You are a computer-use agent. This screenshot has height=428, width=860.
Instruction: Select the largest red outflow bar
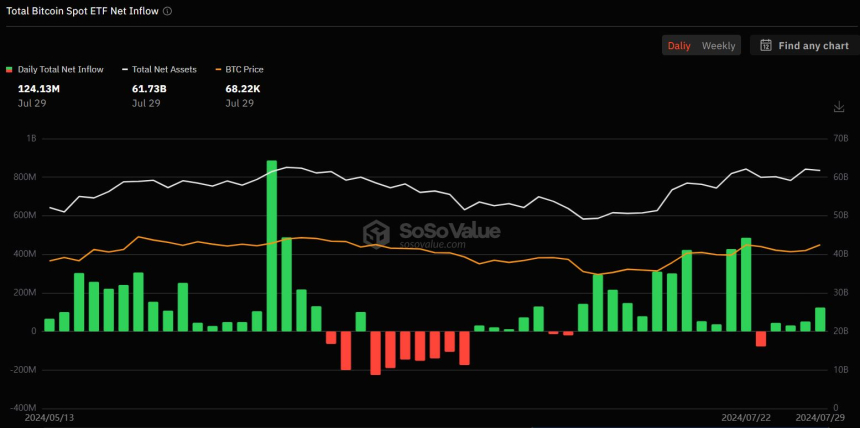tap(375, 352)
